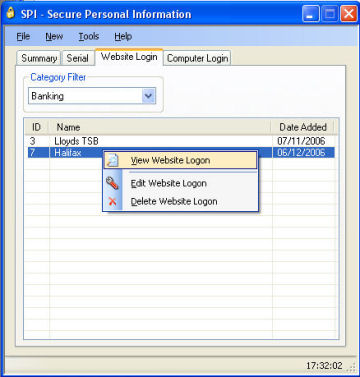
Task: Minimize the SPI window
Action: pyautogui.click(x=311, y=14)
